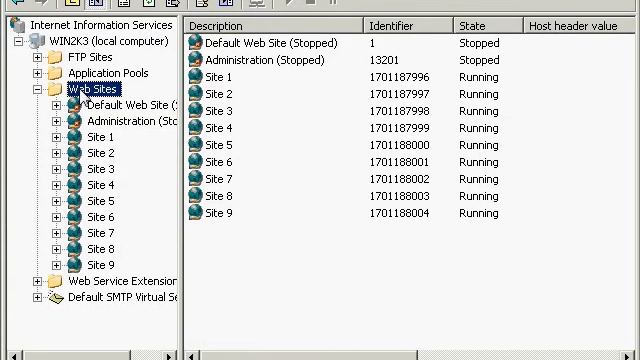Click the Site 5 globe icon in tree
The width and height of the screenshot is (640, 360).
tap(74, 201)
